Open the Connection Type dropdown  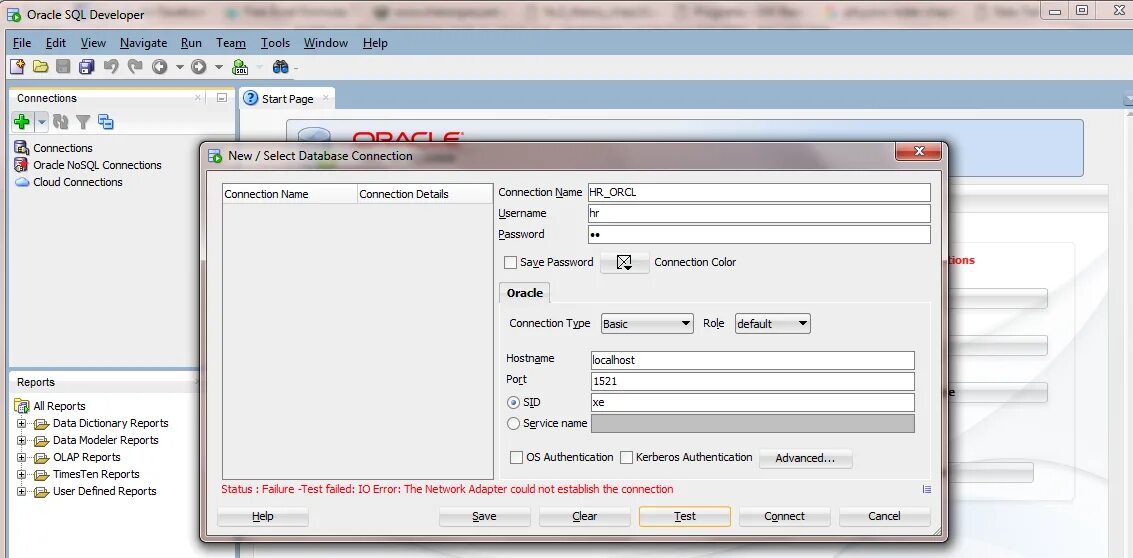tap(647, 324)
